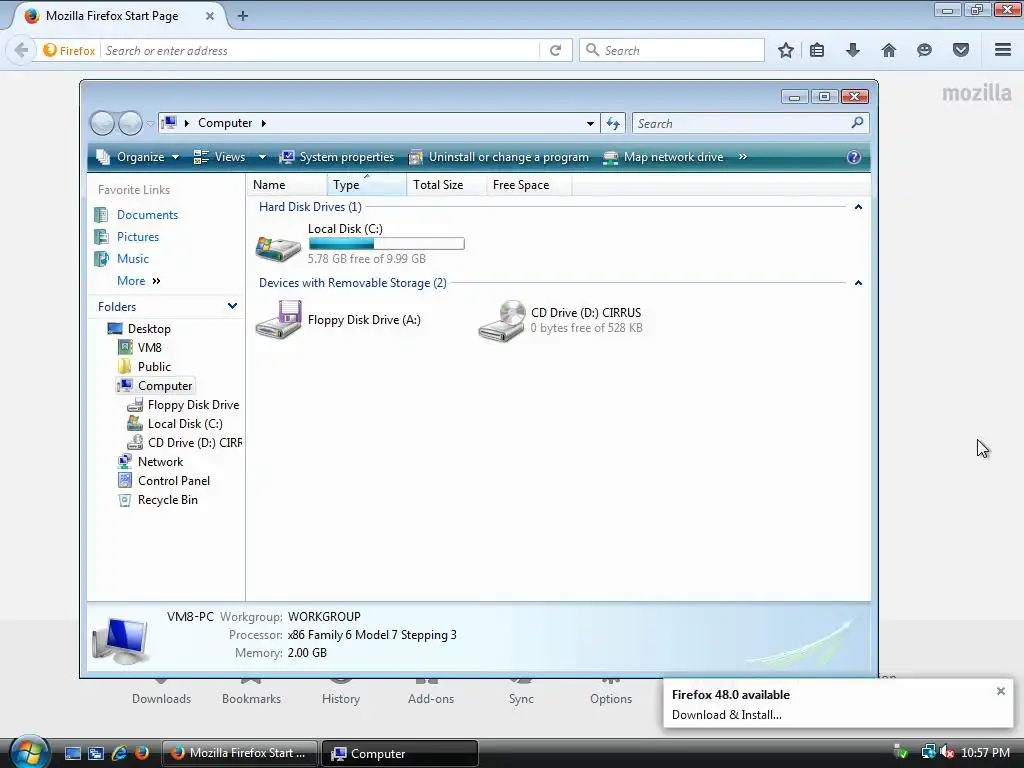
Task: Collapse Devices with Removable Storage group
Action: click(858, 283)
